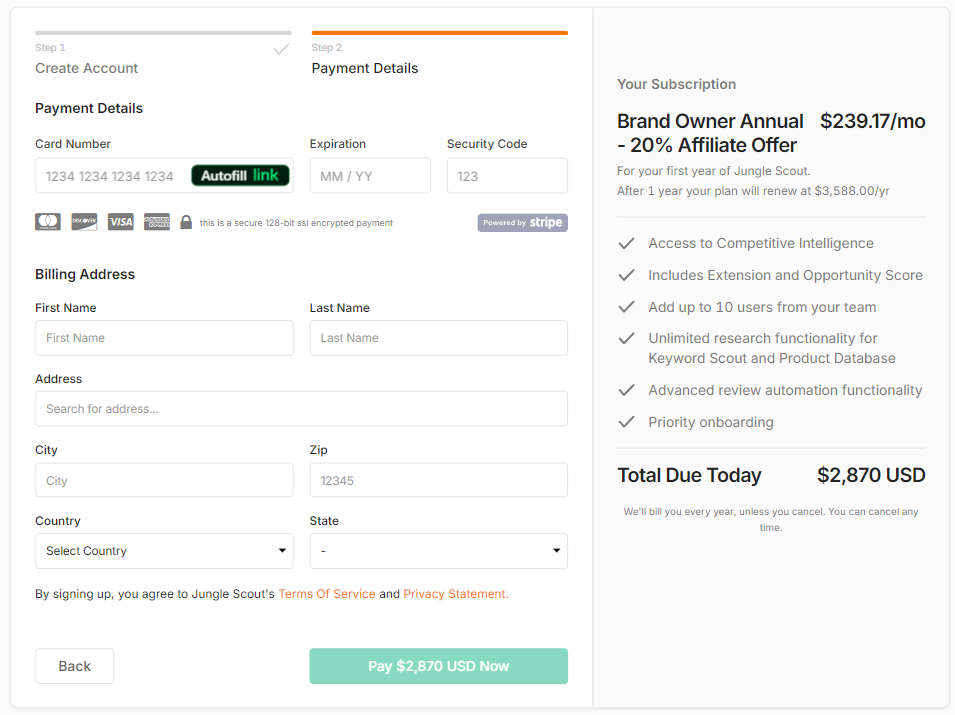Screen dimensions: 955x715
Task: Click the Total Due Today label
Action: click(689, 475)
